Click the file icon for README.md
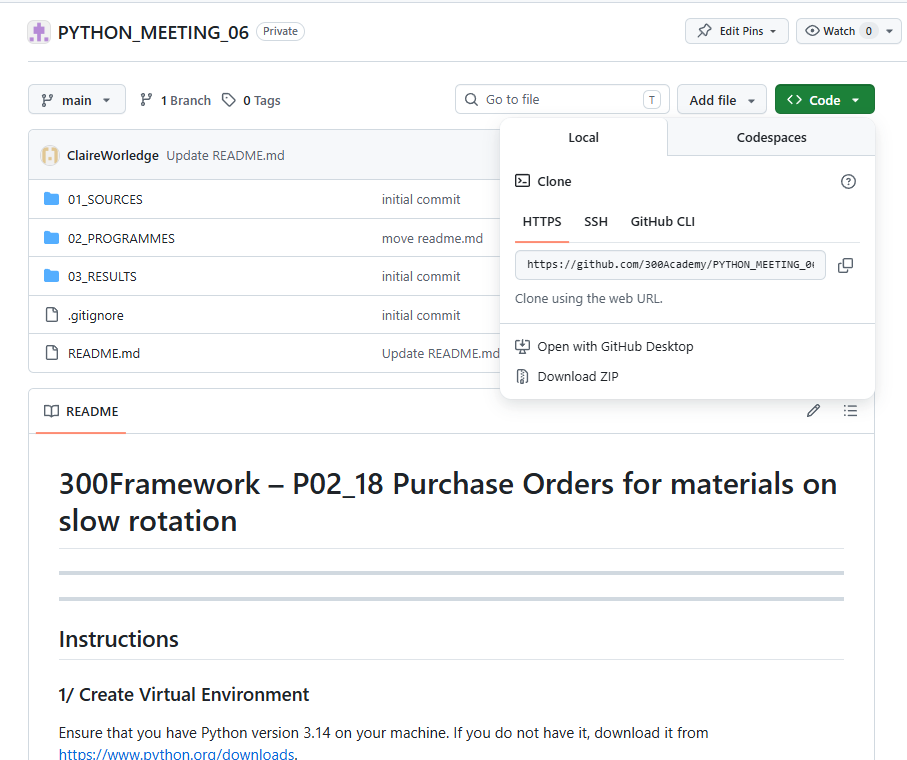 tap(51, 353)
